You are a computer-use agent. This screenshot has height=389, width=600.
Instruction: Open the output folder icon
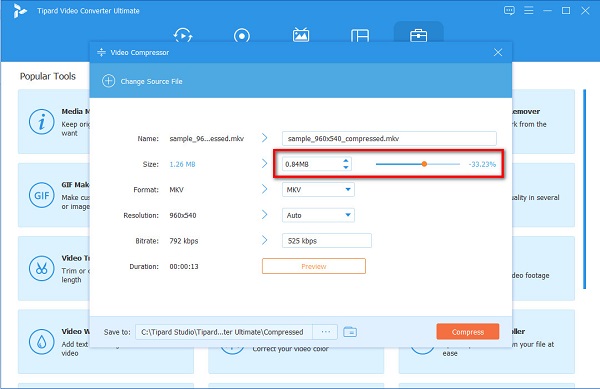(350, 332)
